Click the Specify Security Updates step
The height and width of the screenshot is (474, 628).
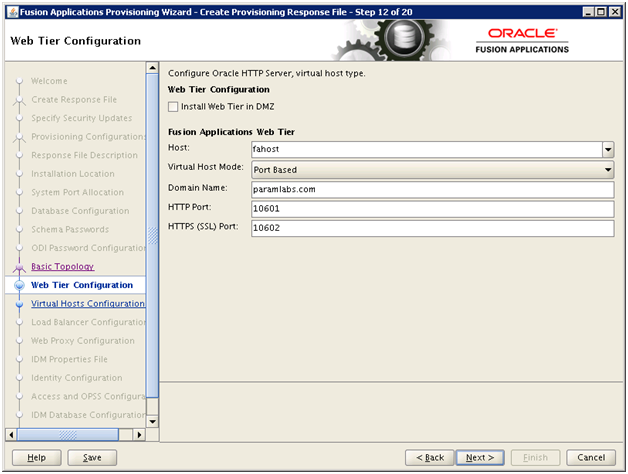click(82, 118)
